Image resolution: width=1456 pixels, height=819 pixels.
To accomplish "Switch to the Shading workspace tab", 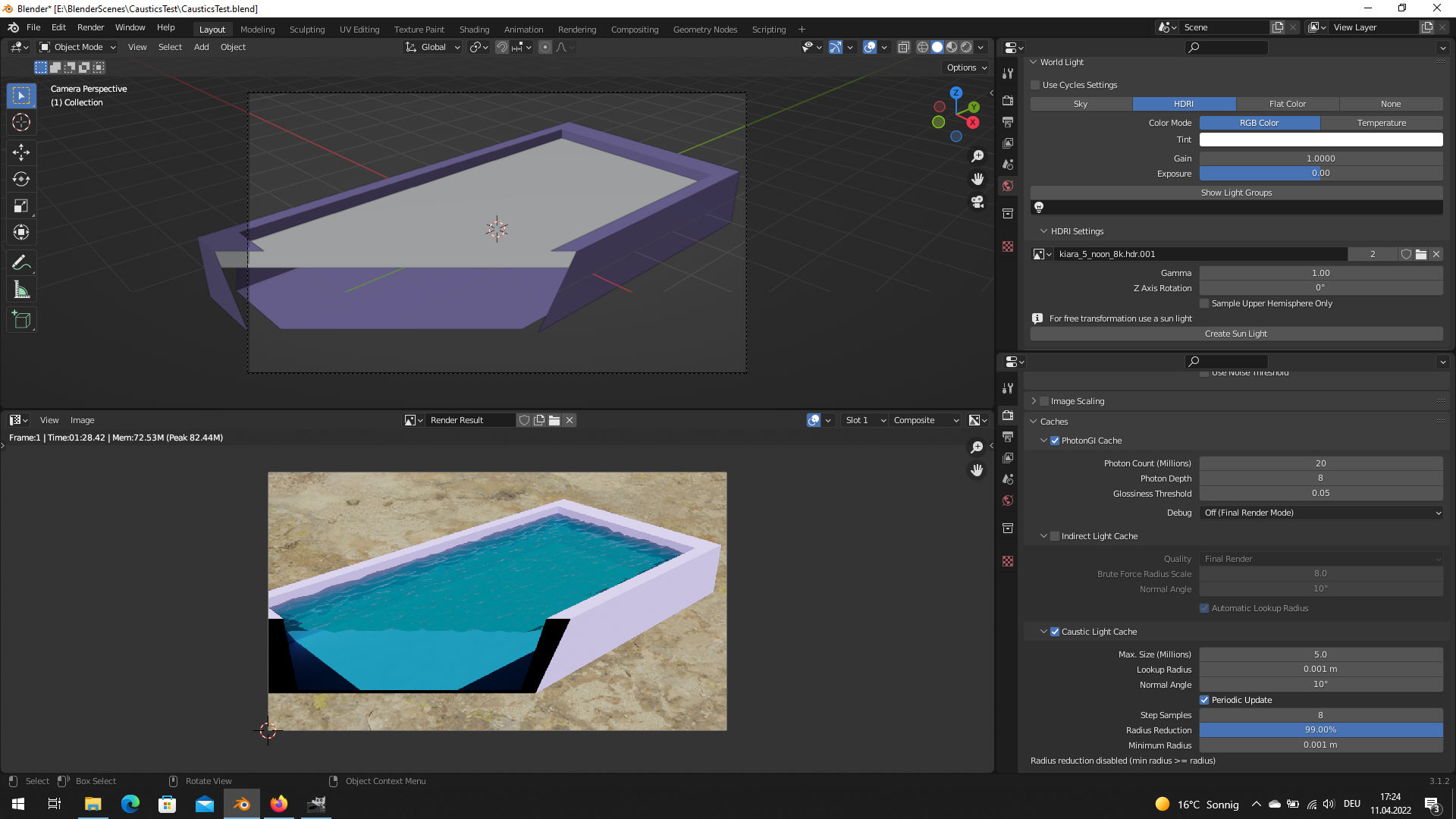I will click(x=474, y=30).
